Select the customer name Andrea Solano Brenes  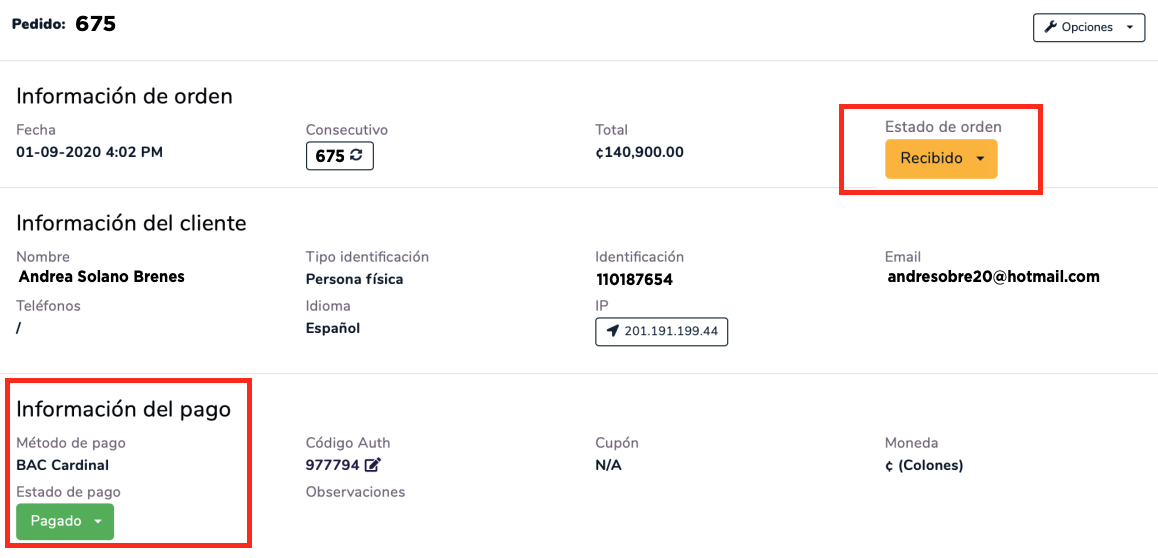pyautogui.click(x=102, y=277)
